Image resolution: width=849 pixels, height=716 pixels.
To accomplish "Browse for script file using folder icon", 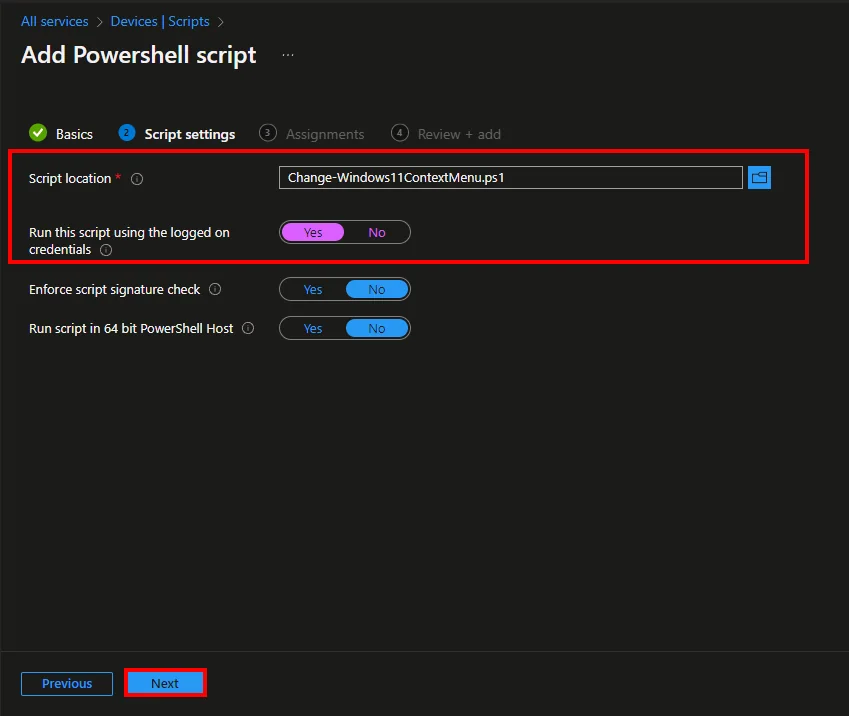I will [759, 178].
